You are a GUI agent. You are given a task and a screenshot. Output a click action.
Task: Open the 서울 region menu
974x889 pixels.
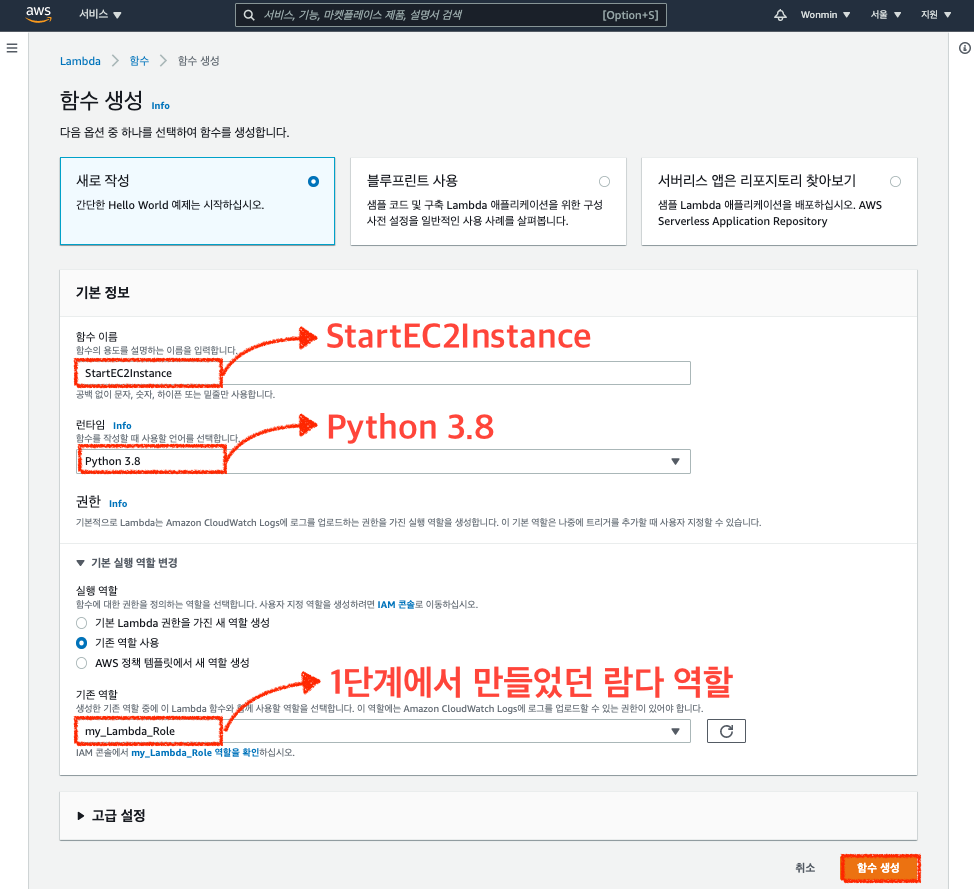(x=885, y=15)
